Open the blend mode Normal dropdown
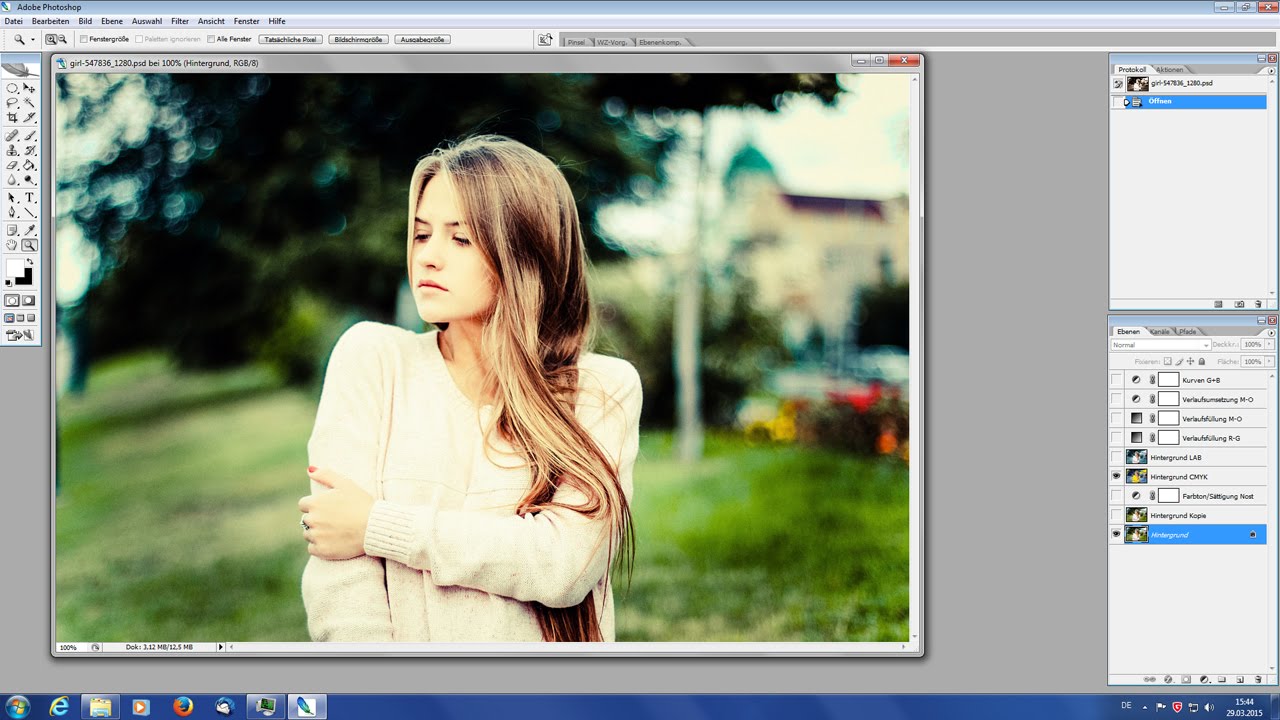The height and width of the screenshot is (720, 1280). (1161, 345)
